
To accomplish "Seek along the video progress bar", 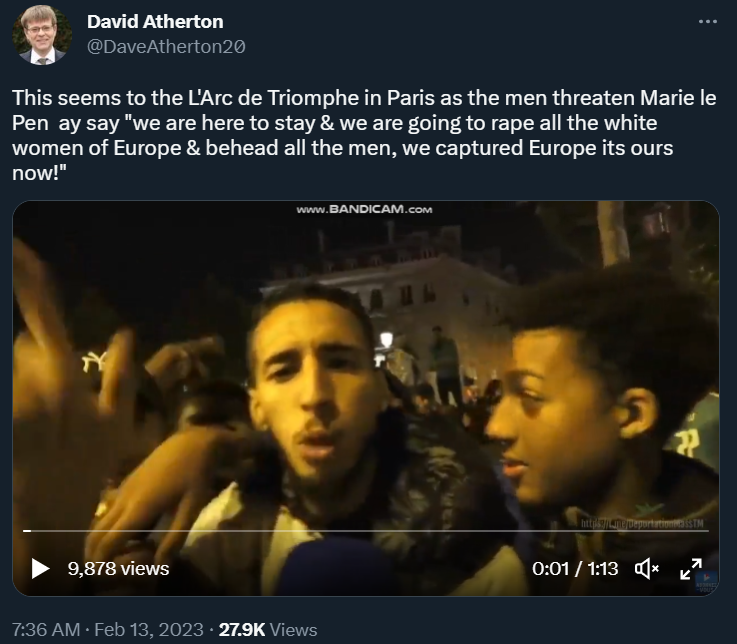I will click(366, 531).
